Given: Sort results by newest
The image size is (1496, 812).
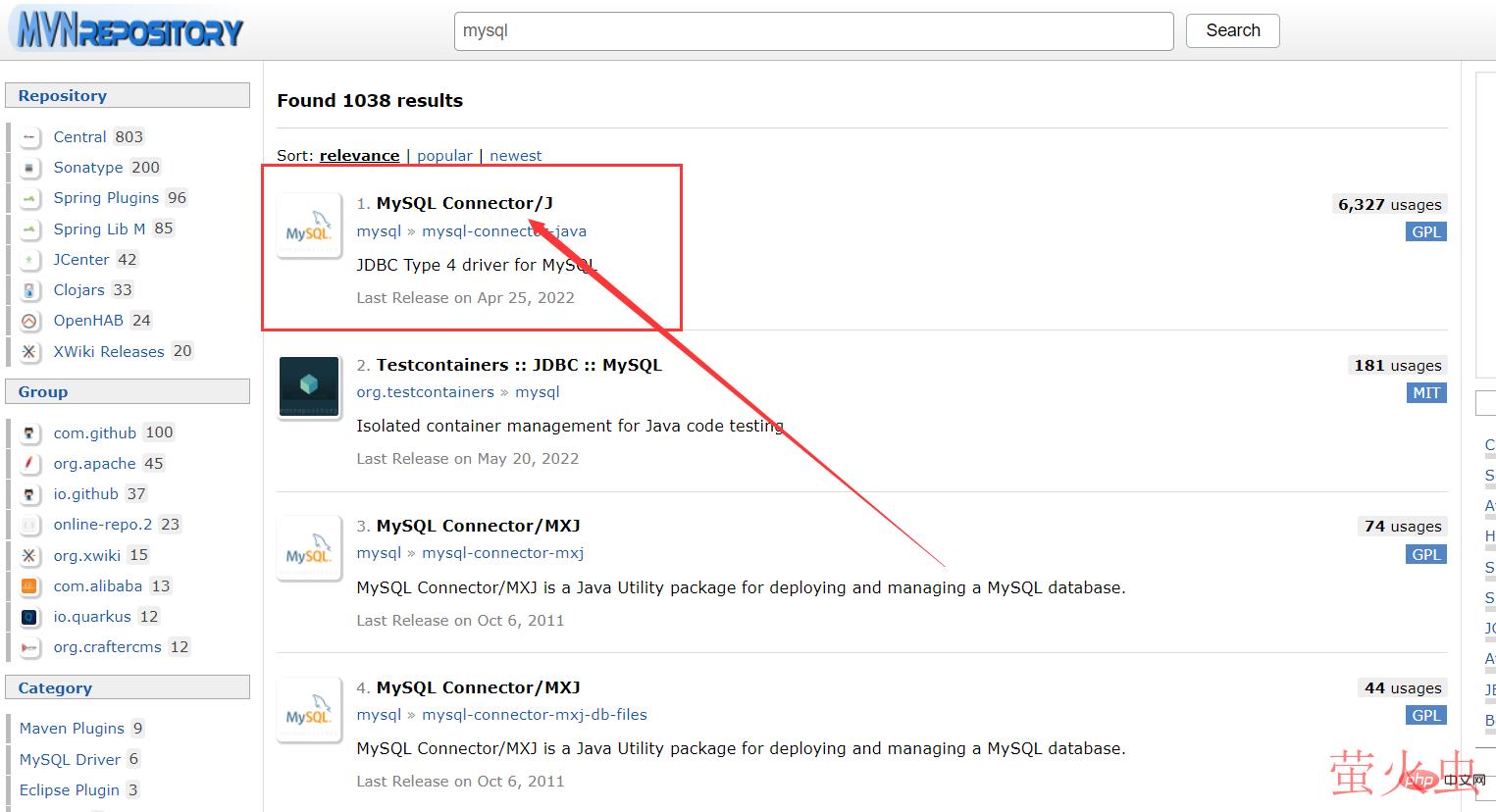Looking at the screenshot, I should click(x=515, y=156).
